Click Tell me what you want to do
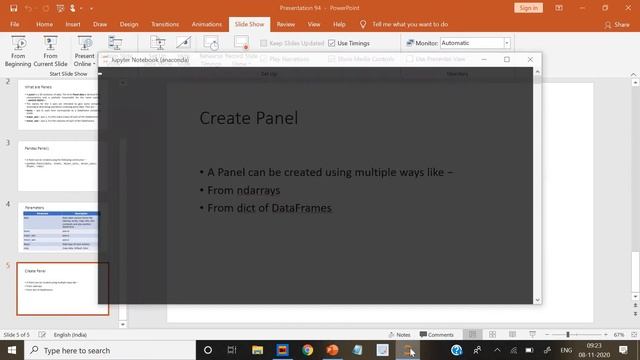This screenshot has height=360, width=640. pyautogui.click(x=410, y=24)
